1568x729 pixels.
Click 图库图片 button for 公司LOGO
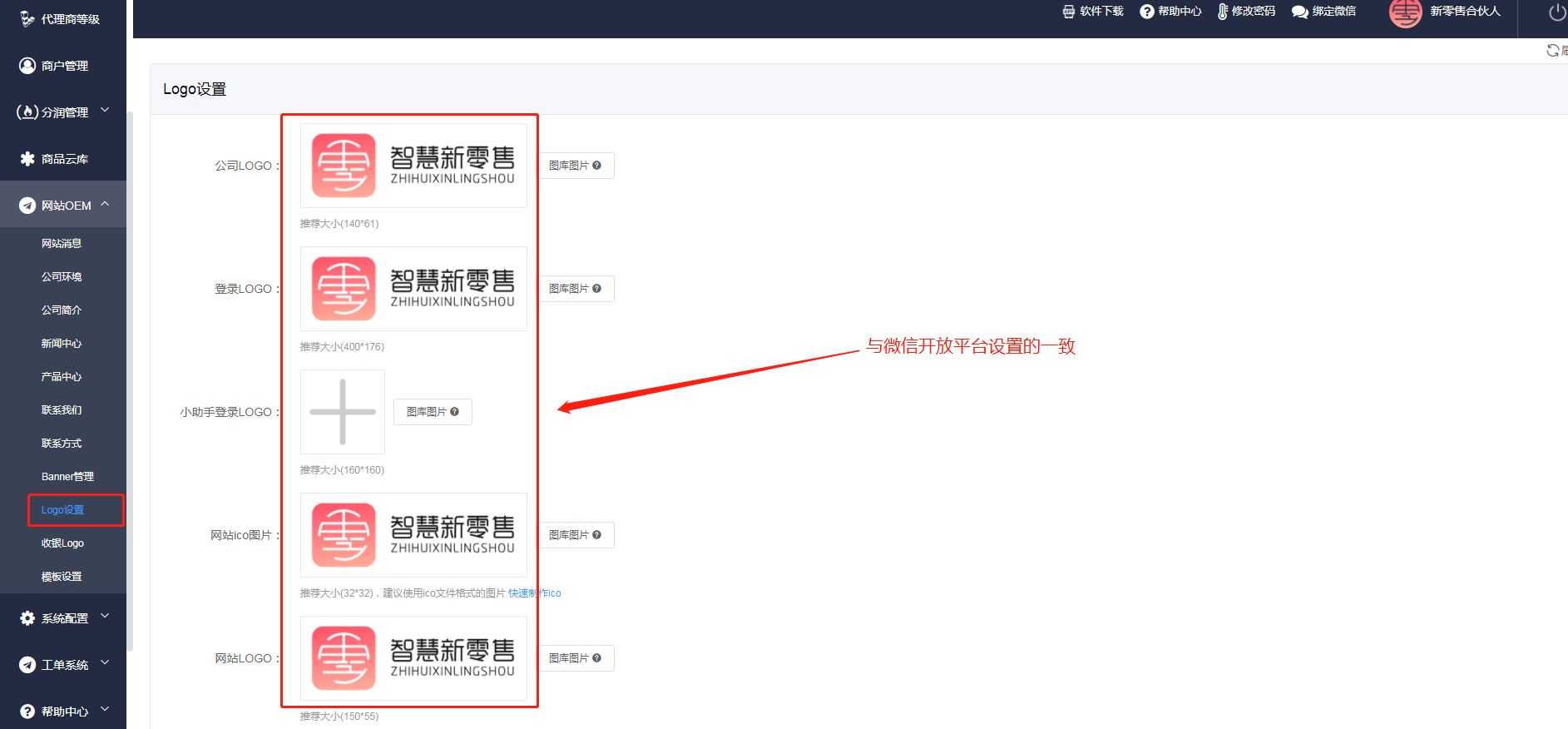(575, 166)
